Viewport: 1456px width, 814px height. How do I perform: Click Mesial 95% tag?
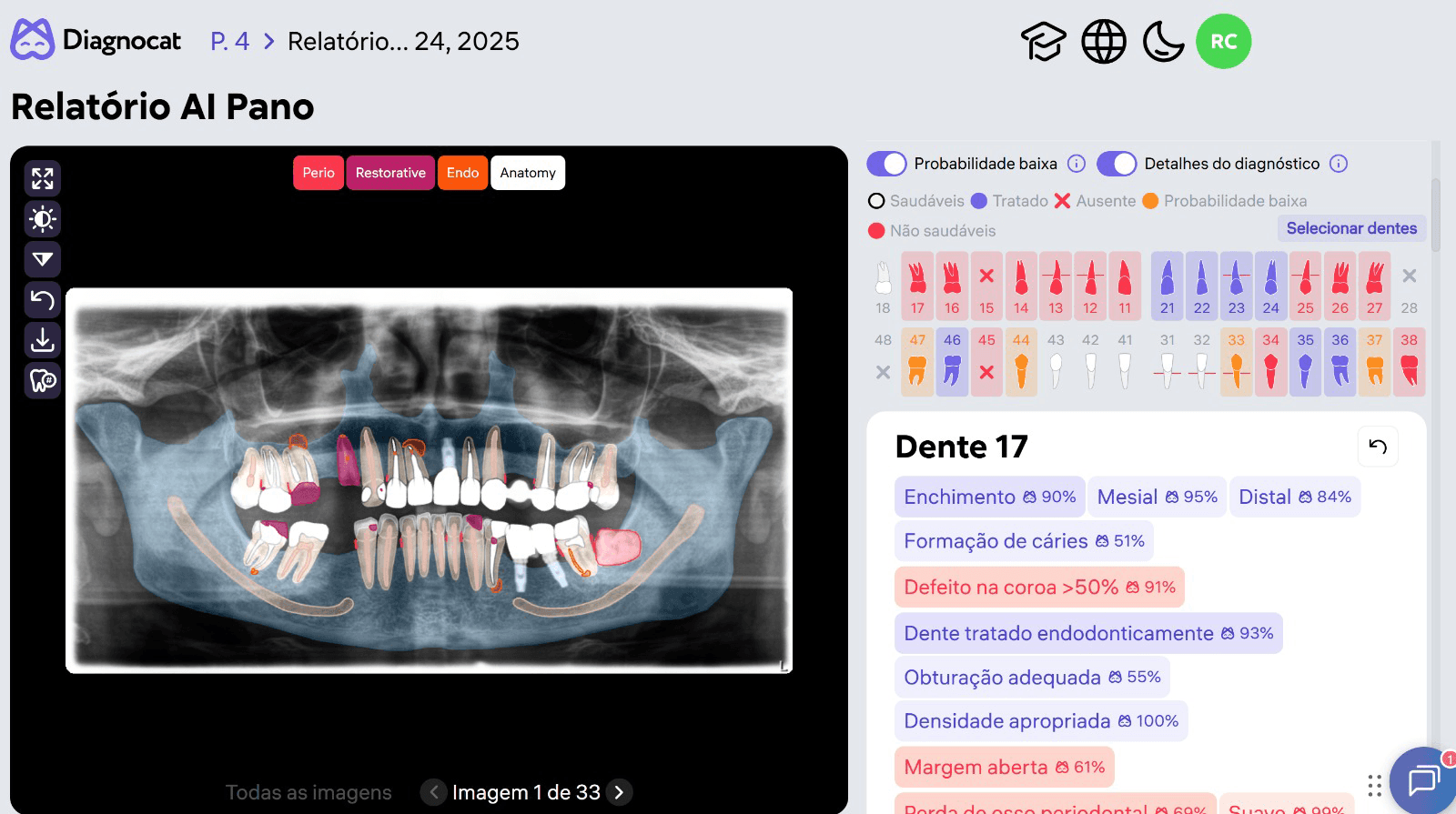pos(1158,497)
